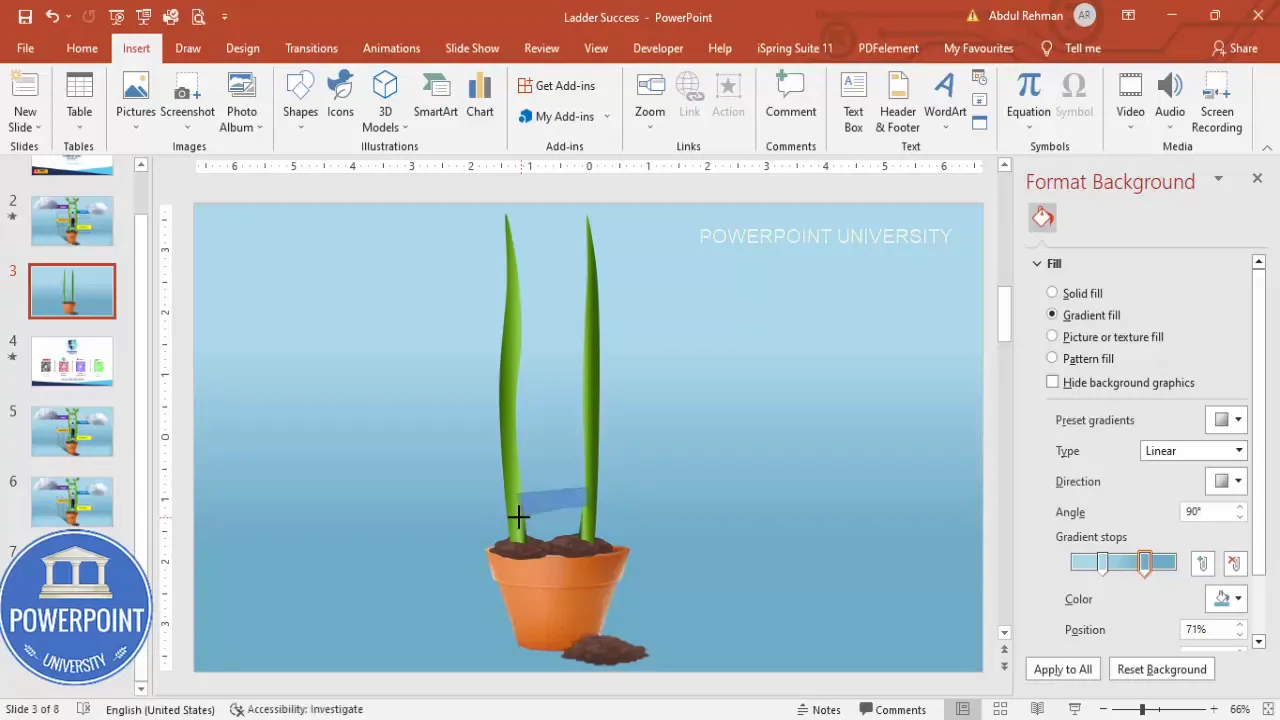Add a Comment
1280x720 pixels.
click(x=791, y=96)
